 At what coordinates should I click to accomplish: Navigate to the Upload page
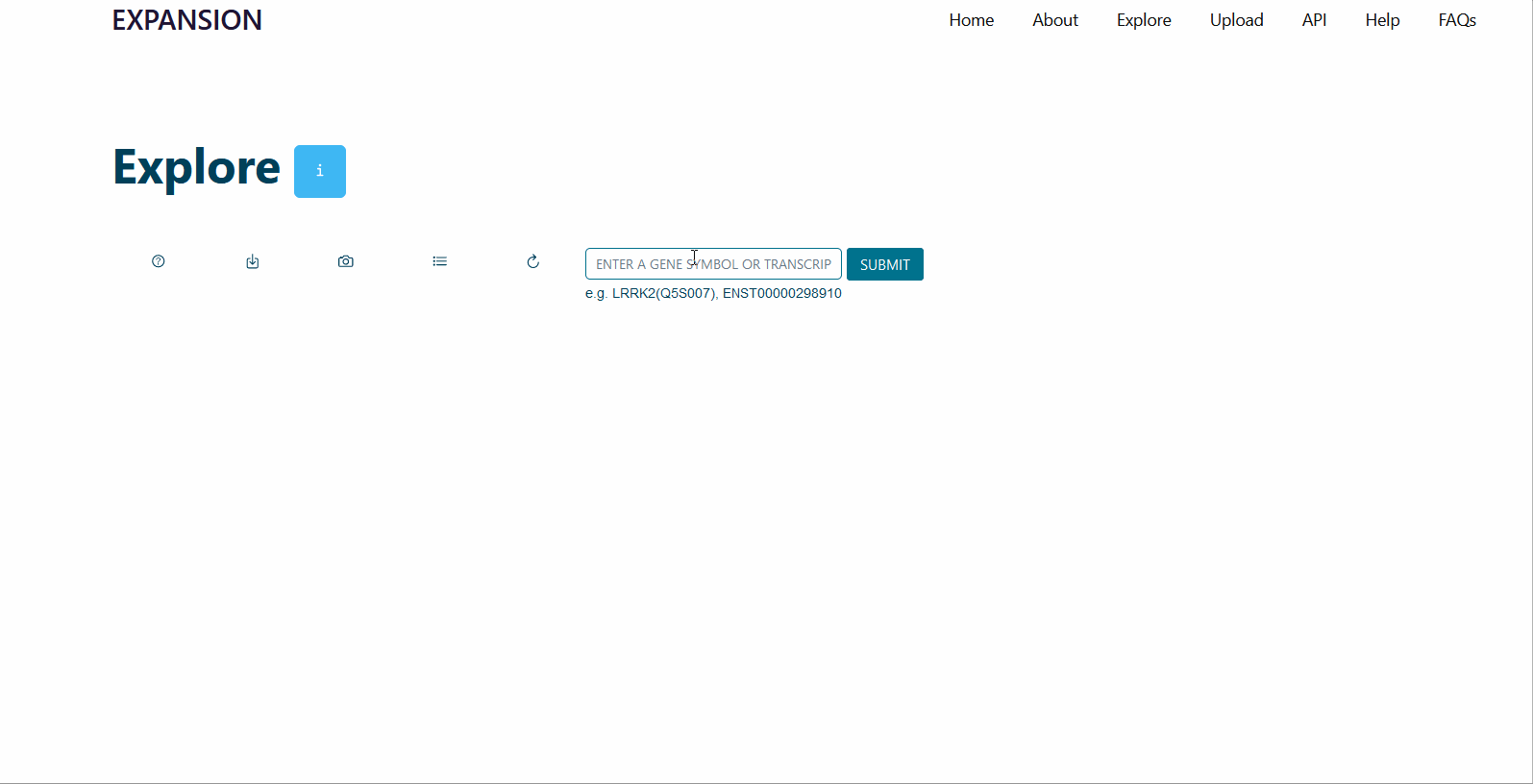1236,20
